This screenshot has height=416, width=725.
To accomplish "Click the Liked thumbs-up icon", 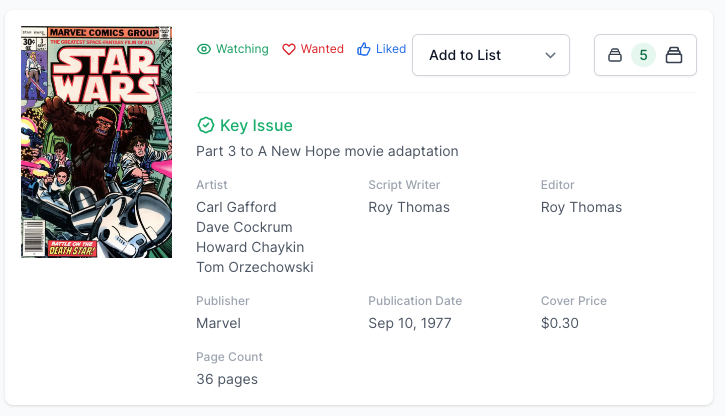I will click(364, 49).
